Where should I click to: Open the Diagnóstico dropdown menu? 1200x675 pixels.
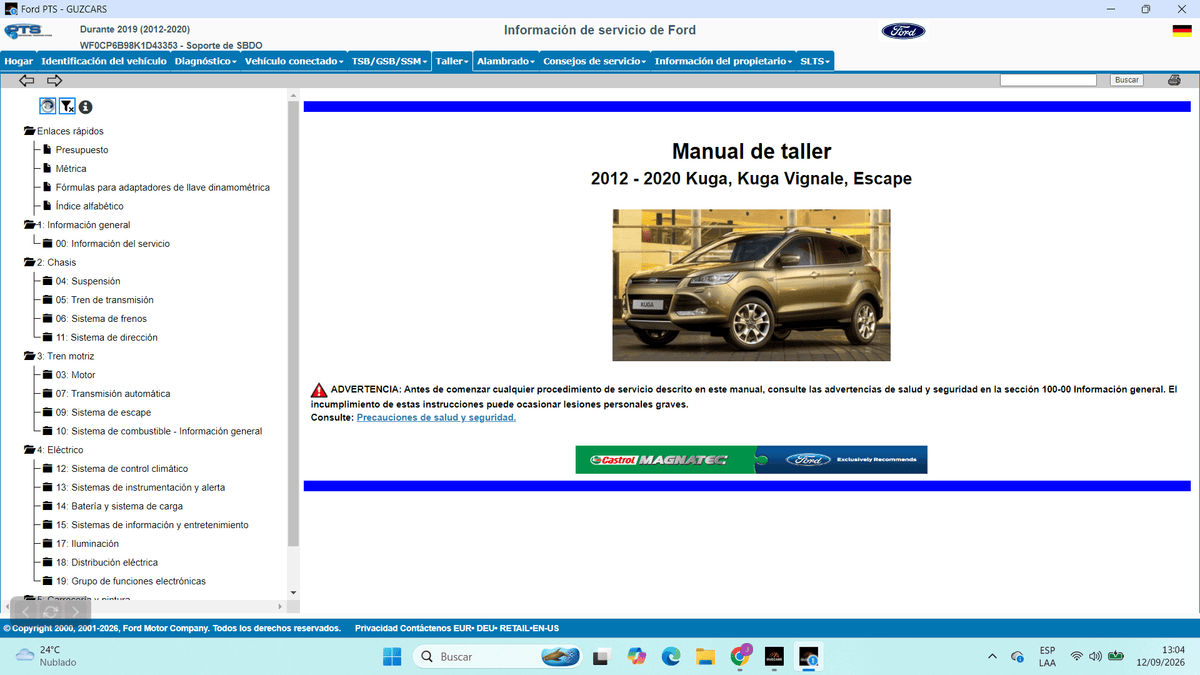click(x=205, y=61)
